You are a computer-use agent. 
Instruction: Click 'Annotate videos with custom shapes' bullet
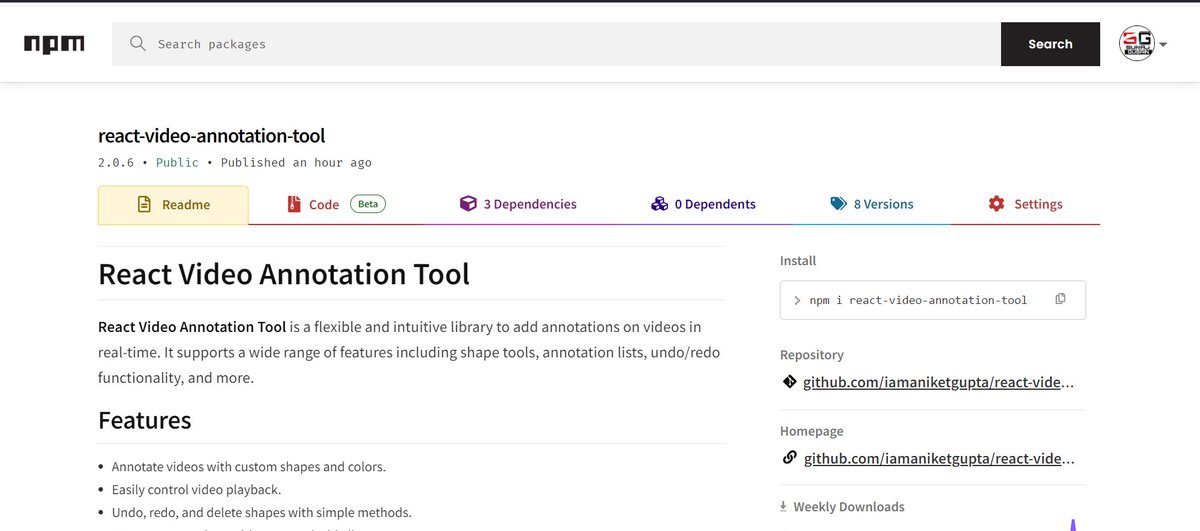pos(248,467)
